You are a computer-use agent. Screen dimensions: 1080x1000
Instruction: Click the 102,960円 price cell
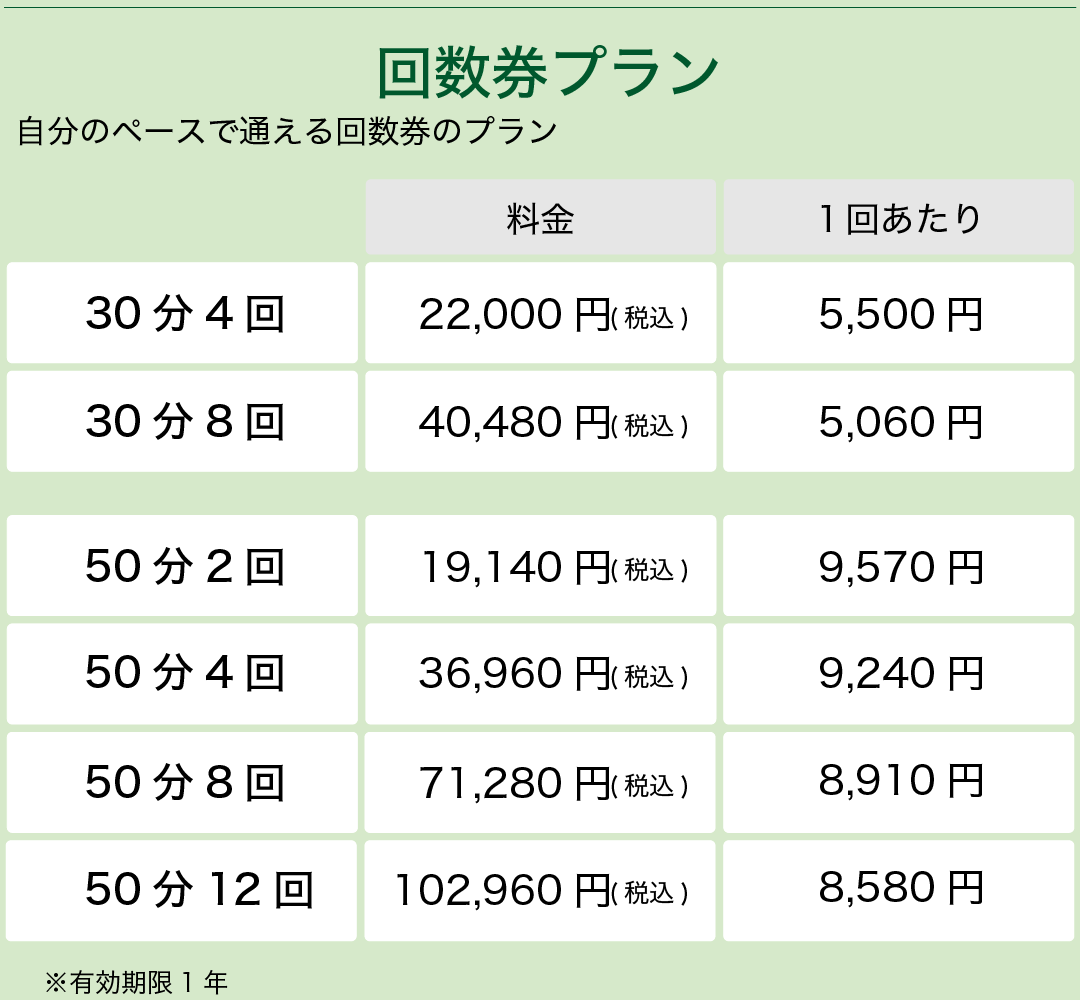coord(540,890)
